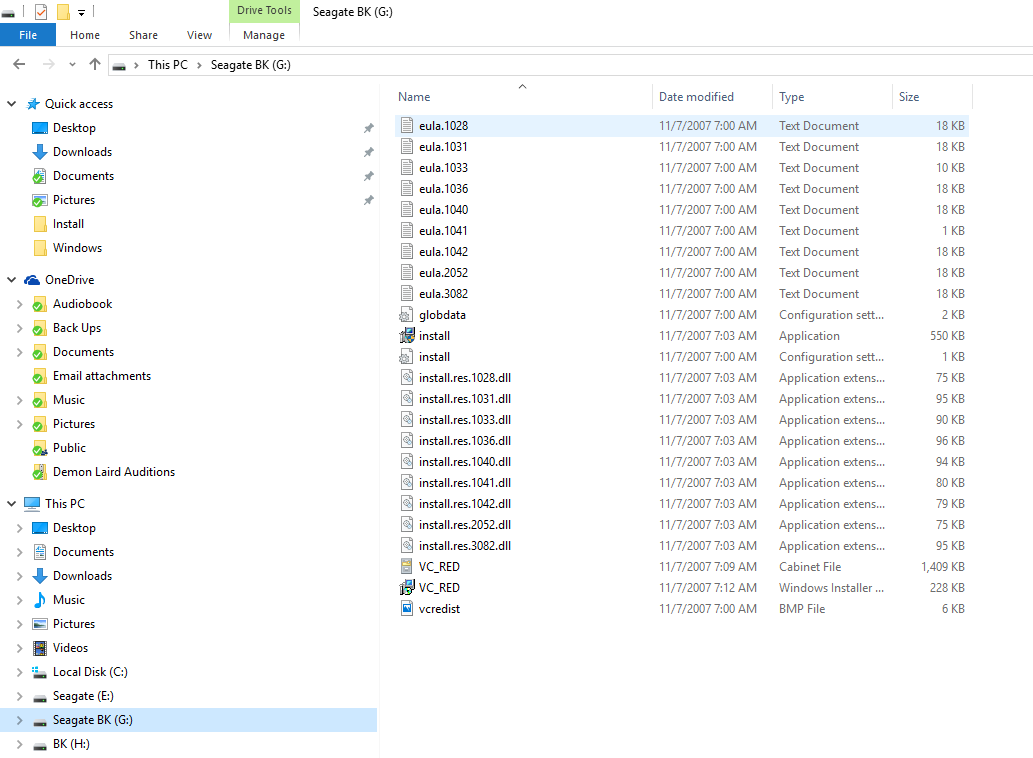The height and width of the screenshot is (758, 1033).
Task: Click 'Seagate BK (G:)' in the address bar breadcrumb
Action: [250, 65]
